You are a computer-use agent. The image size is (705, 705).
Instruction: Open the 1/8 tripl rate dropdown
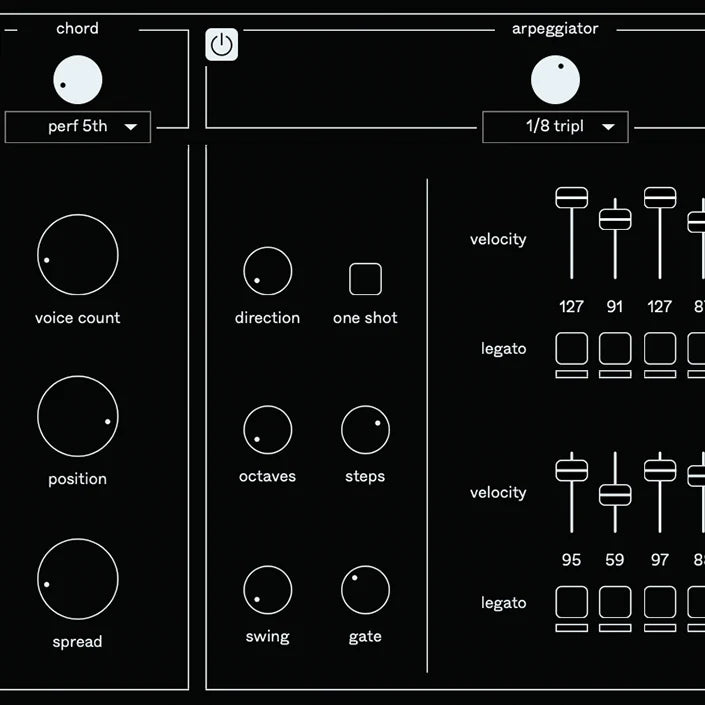click(555, 127)
